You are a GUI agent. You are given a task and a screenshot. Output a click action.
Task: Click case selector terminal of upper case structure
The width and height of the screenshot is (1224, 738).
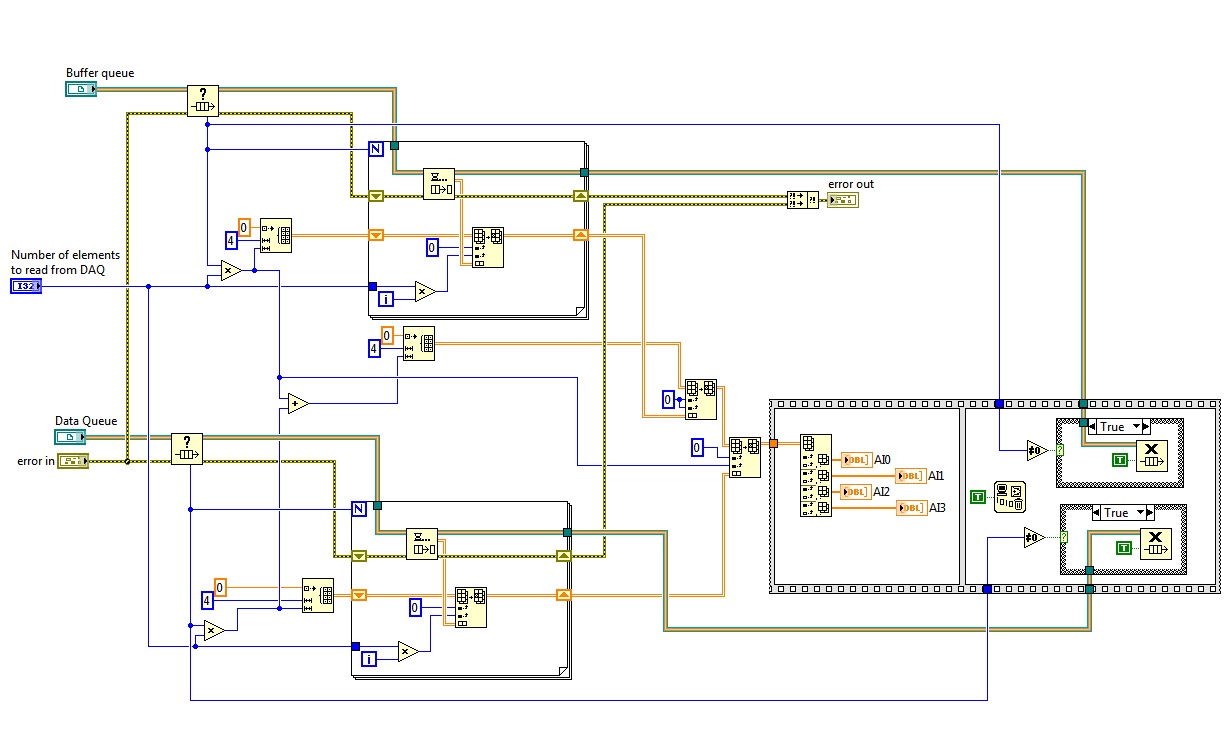(1061, 450)
